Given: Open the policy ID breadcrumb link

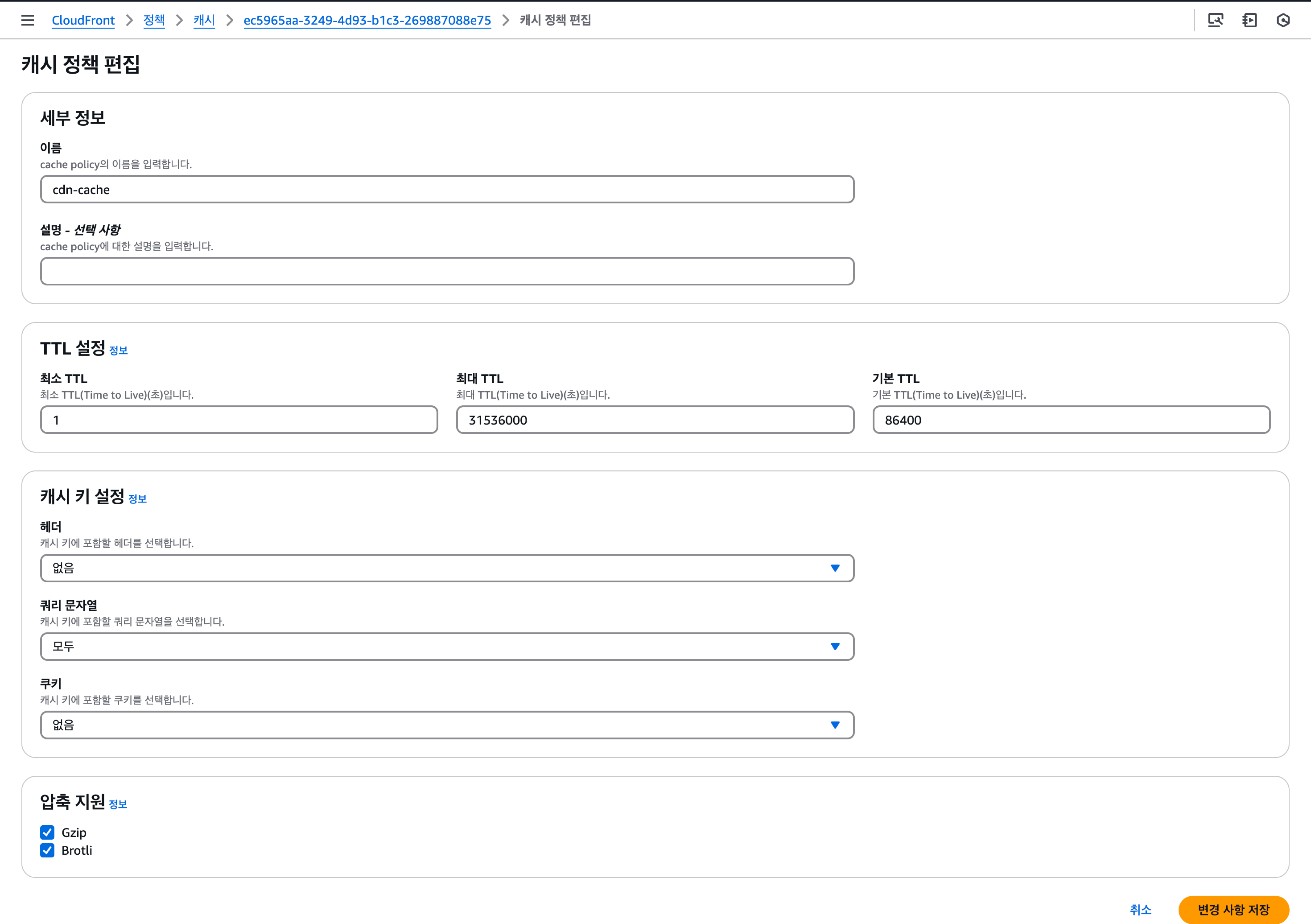Looking at the screenshot, I should pos(367,21).
